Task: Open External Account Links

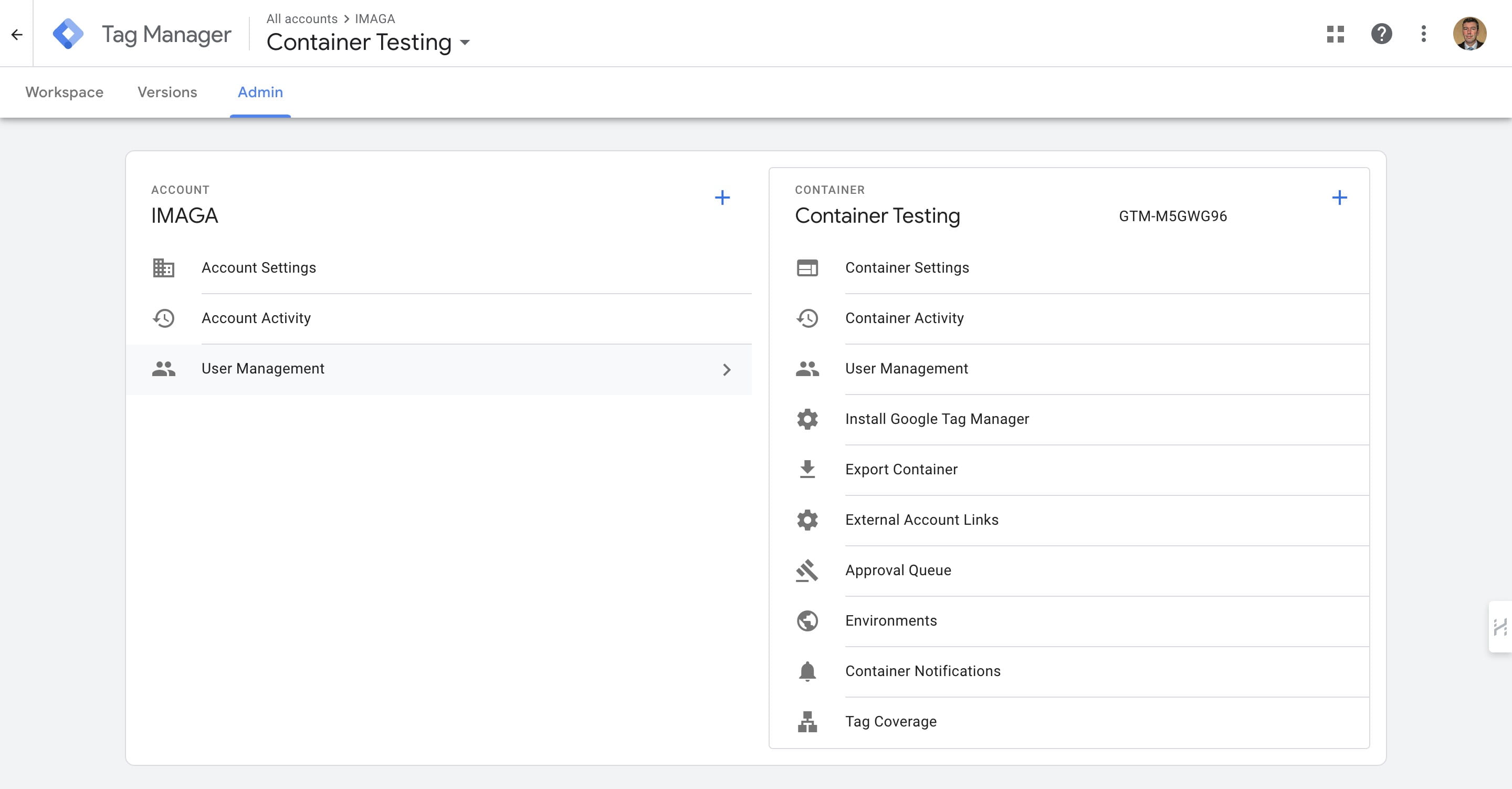Action: coord(921,520)
